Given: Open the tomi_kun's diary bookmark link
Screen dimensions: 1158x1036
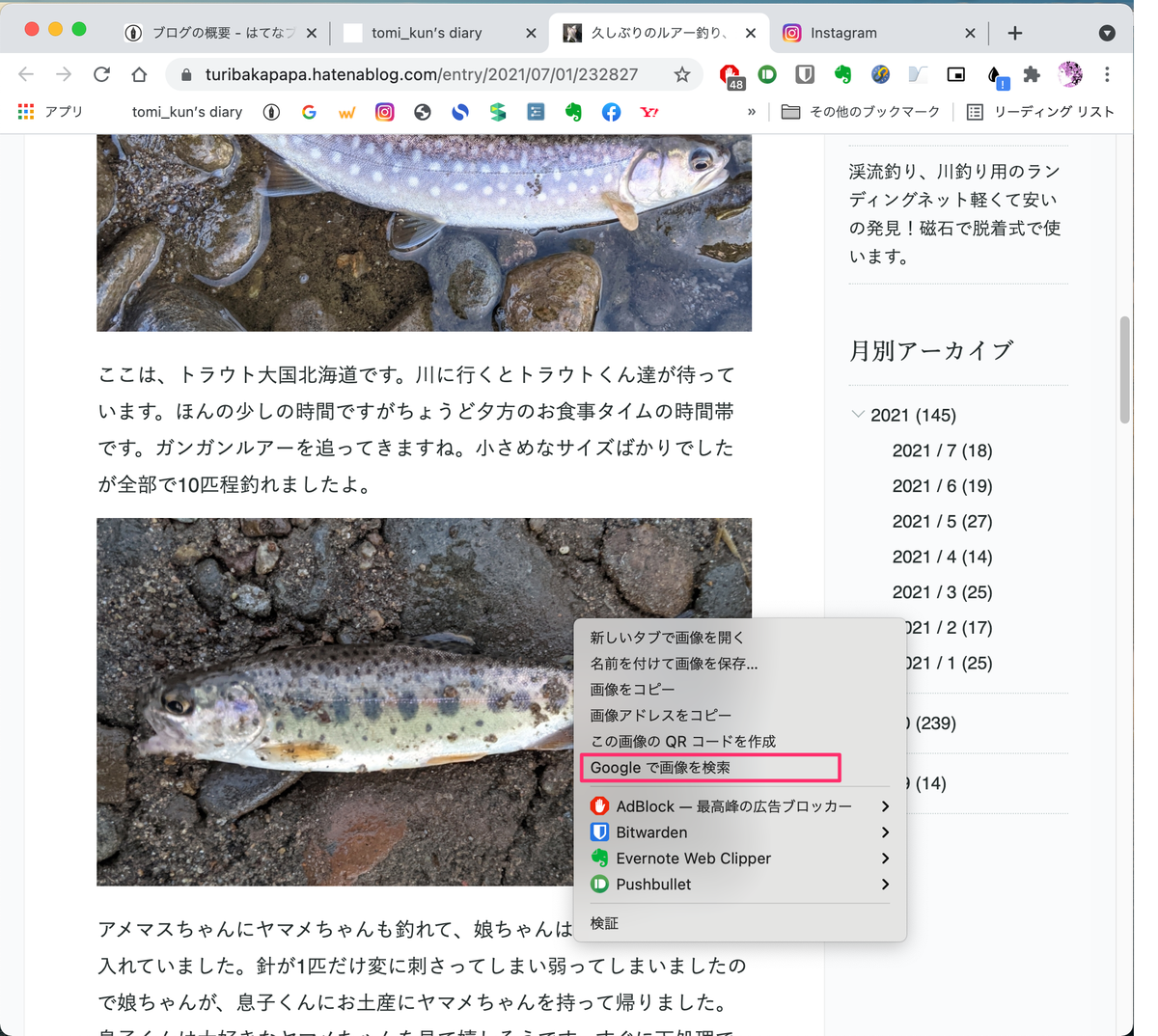Looking at the screenshot, I should pos(187,112).
